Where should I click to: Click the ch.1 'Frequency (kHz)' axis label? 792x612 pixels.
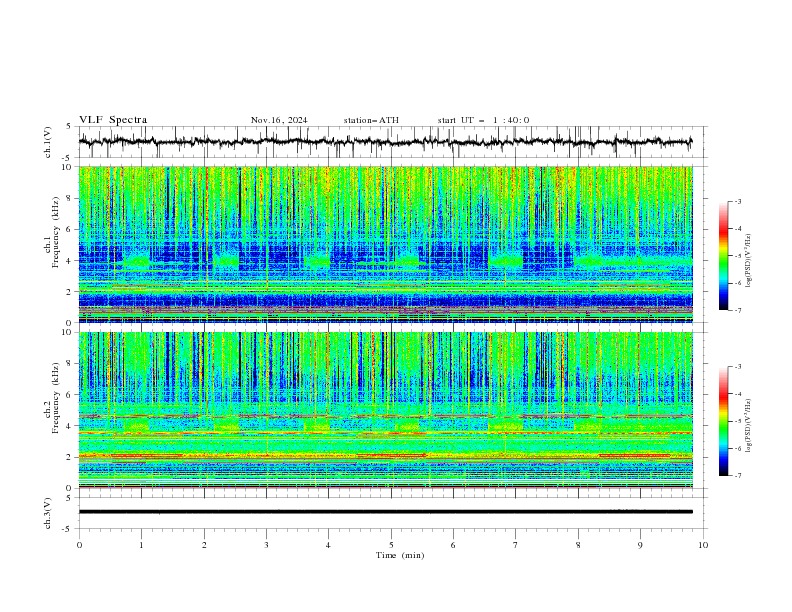point(56,231)
